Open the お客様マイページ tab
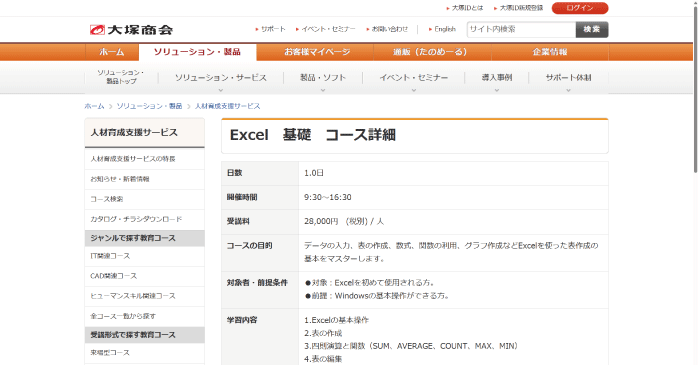This screenshot has height=365, width=698. 317,52
